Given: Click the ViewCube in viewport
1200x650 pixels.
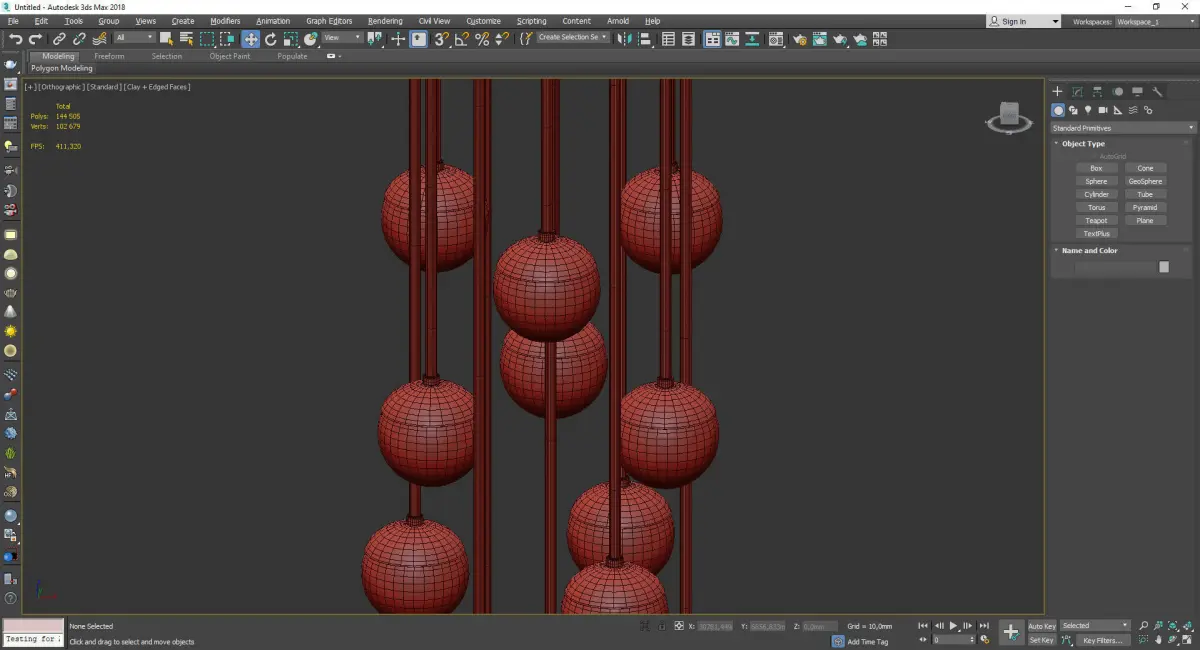Looking at the screenshot, I should (1009, 119).
